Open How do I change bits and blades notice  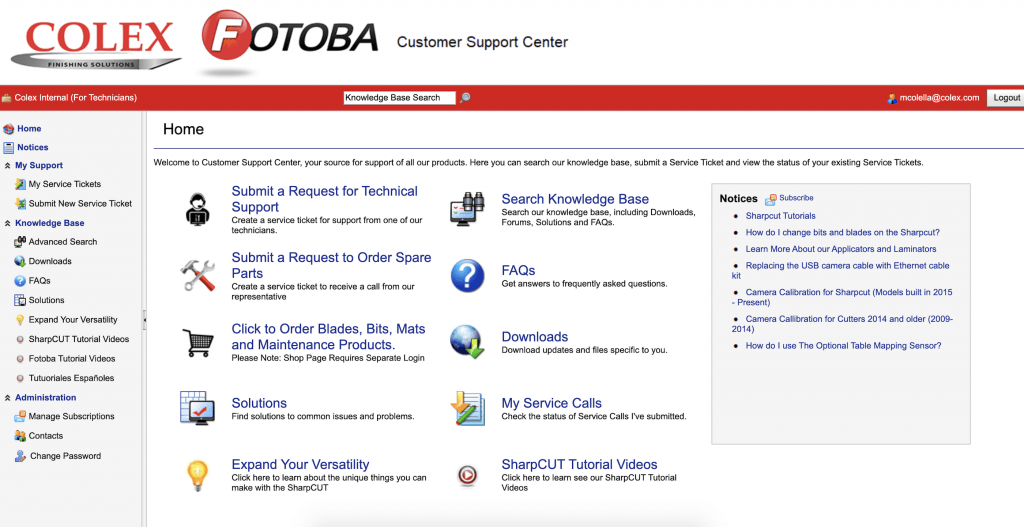pos(842,232)
